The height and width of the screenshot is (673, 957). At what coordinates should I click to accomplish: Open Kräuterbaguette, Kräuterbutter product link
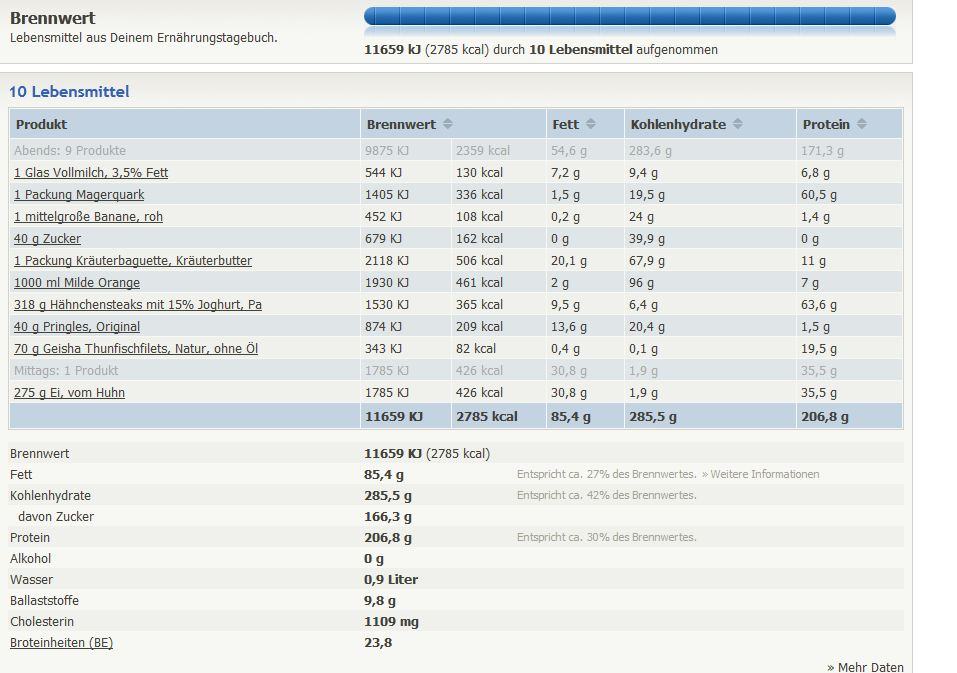click(x=133, y=261)
